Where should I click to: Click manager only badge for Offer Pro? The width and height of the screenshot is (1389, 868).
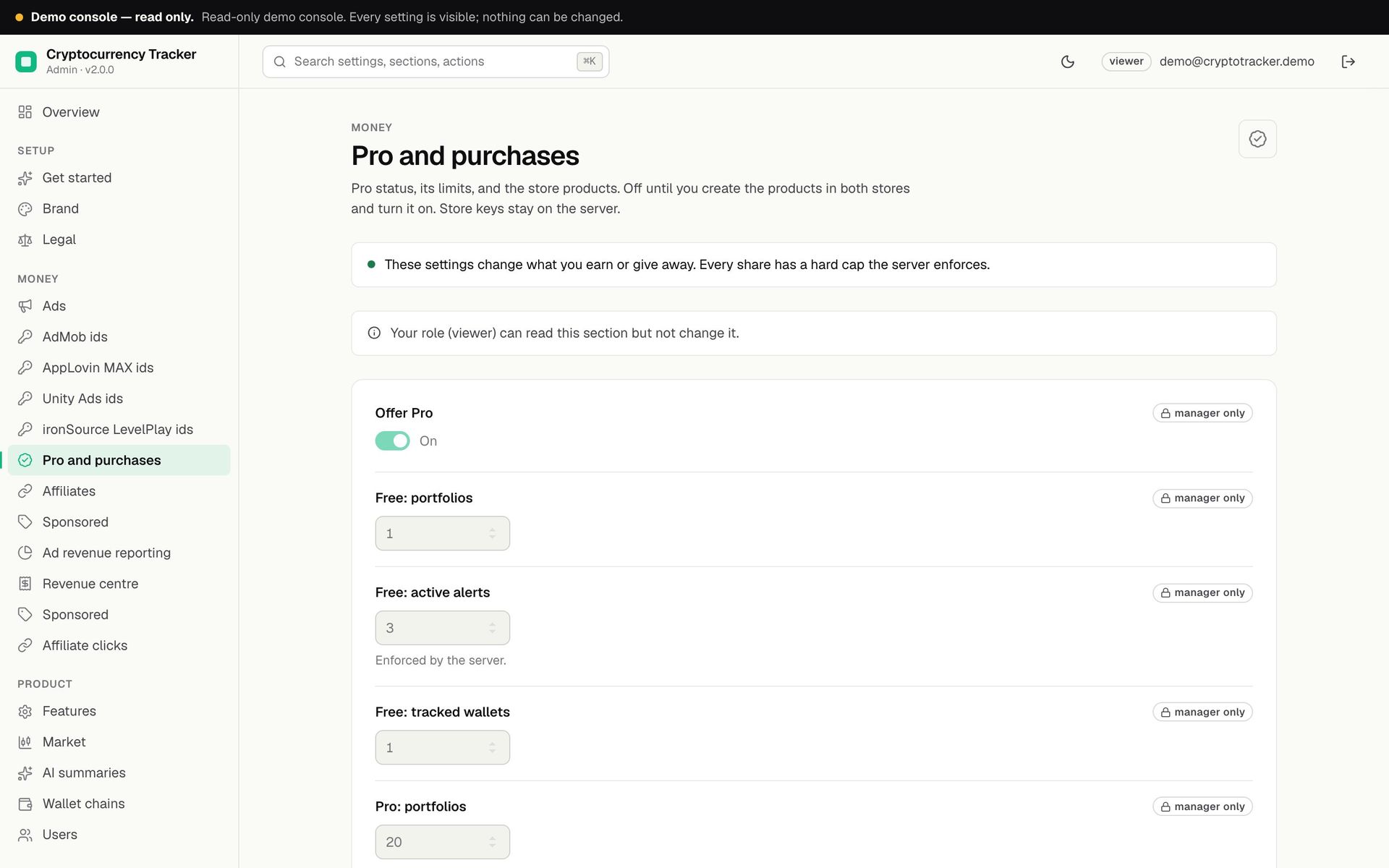pos(1202,413)
